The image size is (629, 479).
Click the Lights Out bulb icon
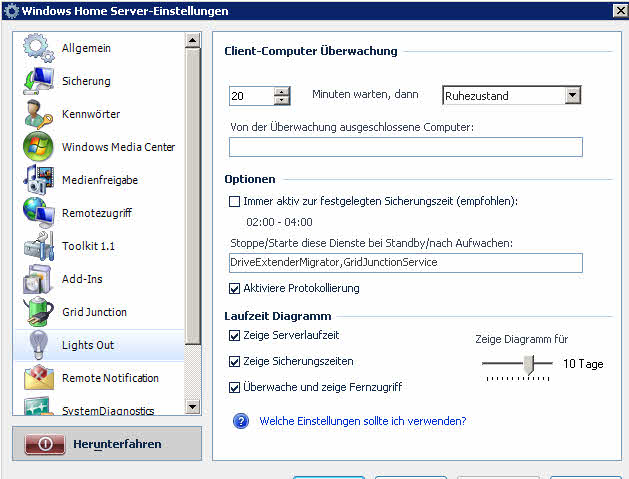pyautogui.click(x=39, y=345)
